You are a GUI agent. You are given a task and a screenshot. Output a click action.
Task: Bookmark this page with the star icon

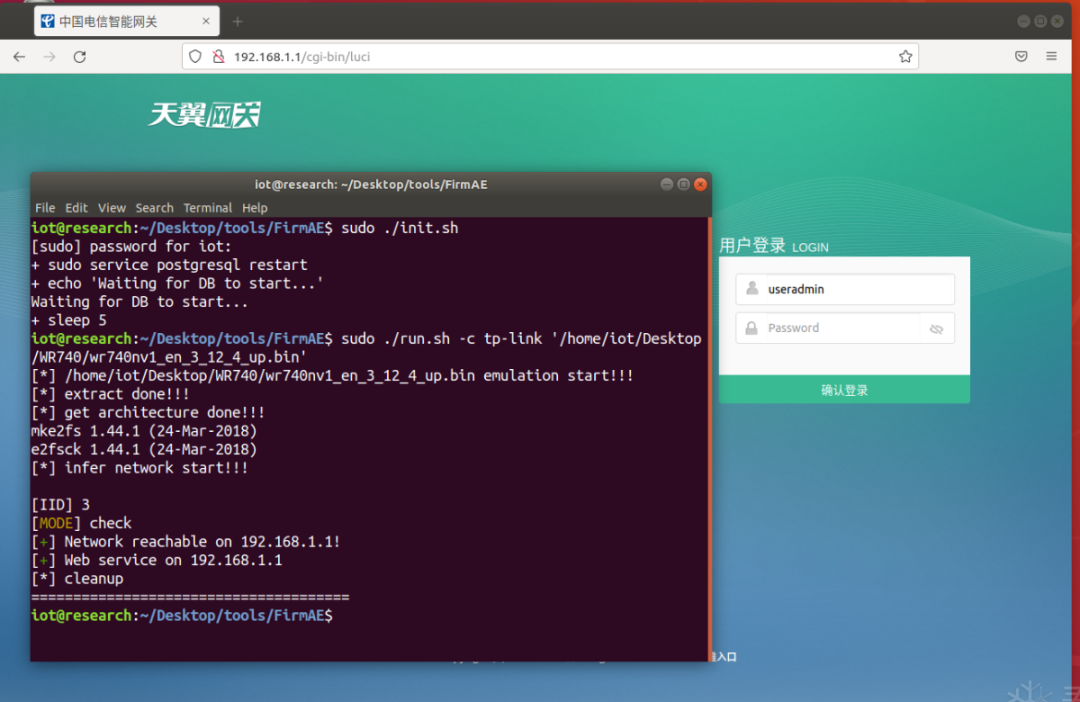coord(905,56)
